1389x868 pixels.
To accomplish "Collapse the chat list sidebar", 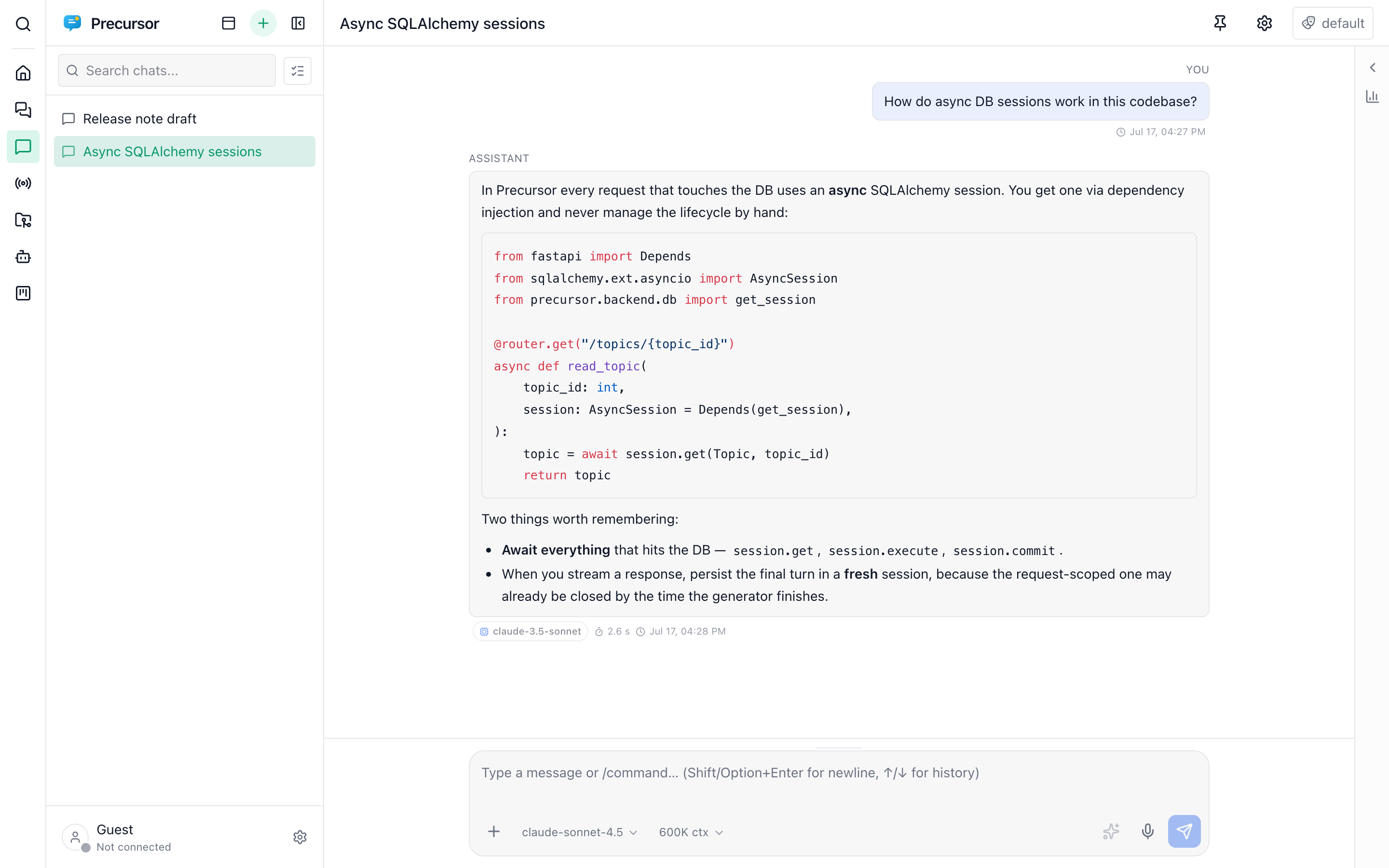I will pyautogui.click(x=298, y=23).
